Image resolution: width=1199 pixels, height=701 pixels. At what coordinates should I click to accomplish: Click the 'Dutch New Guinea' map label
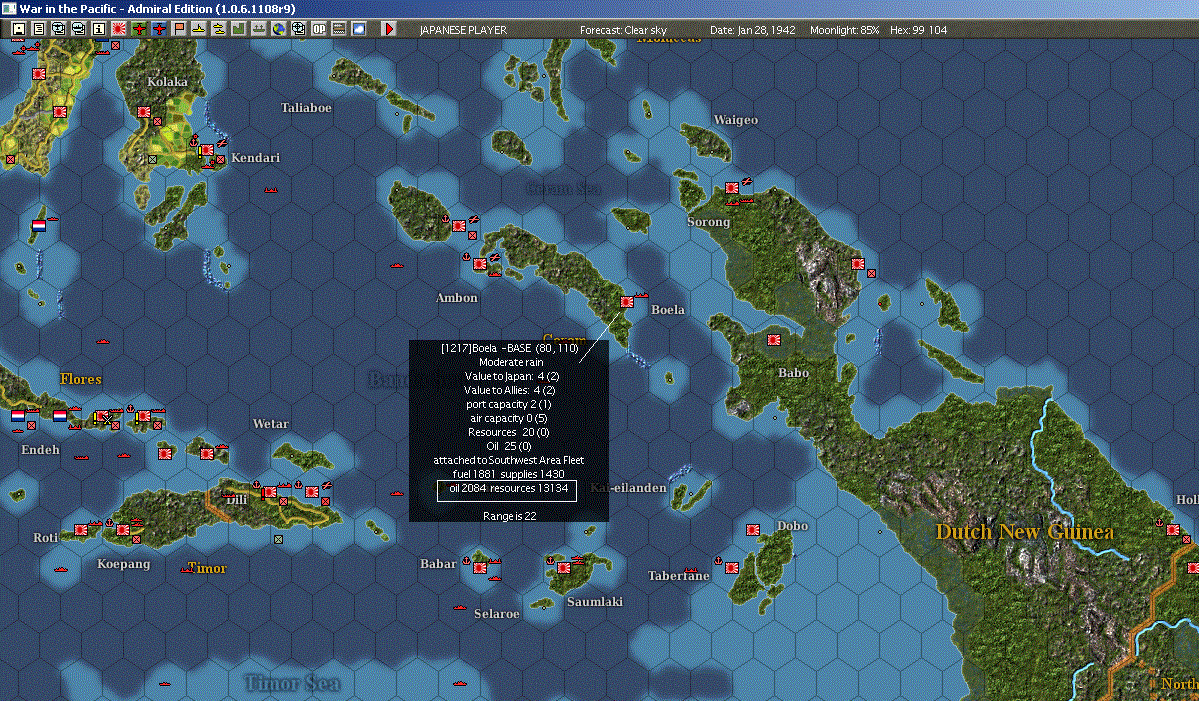pyautogui.click(x=1025, y=532)
